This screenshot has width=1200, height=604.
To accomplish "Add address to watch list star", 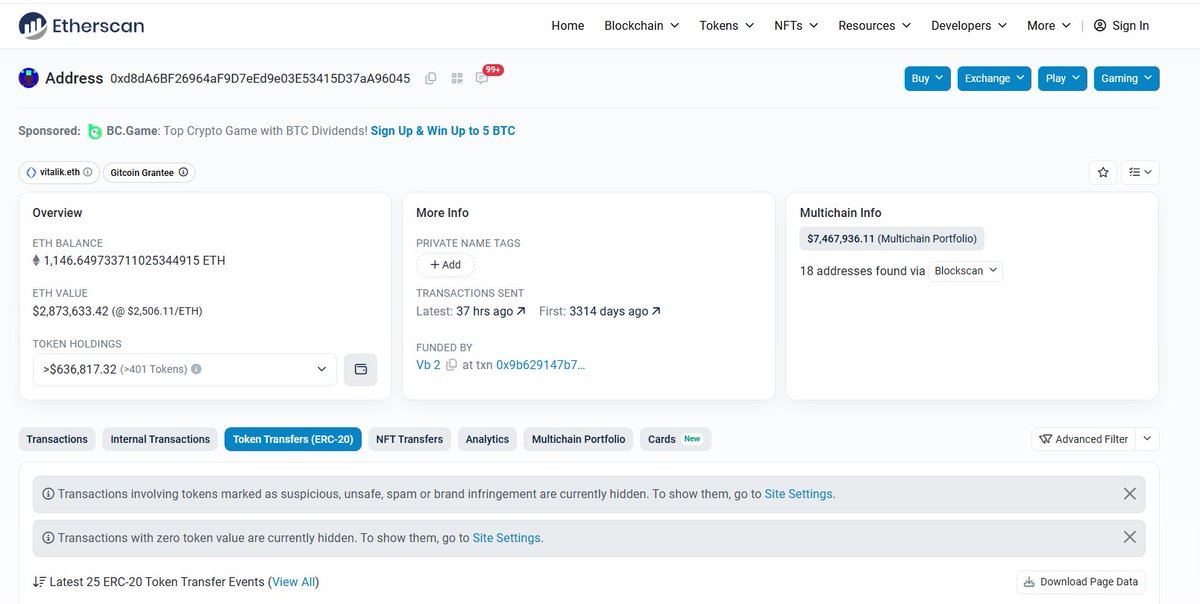I will pyautogui.click(x=1103, y=172).
